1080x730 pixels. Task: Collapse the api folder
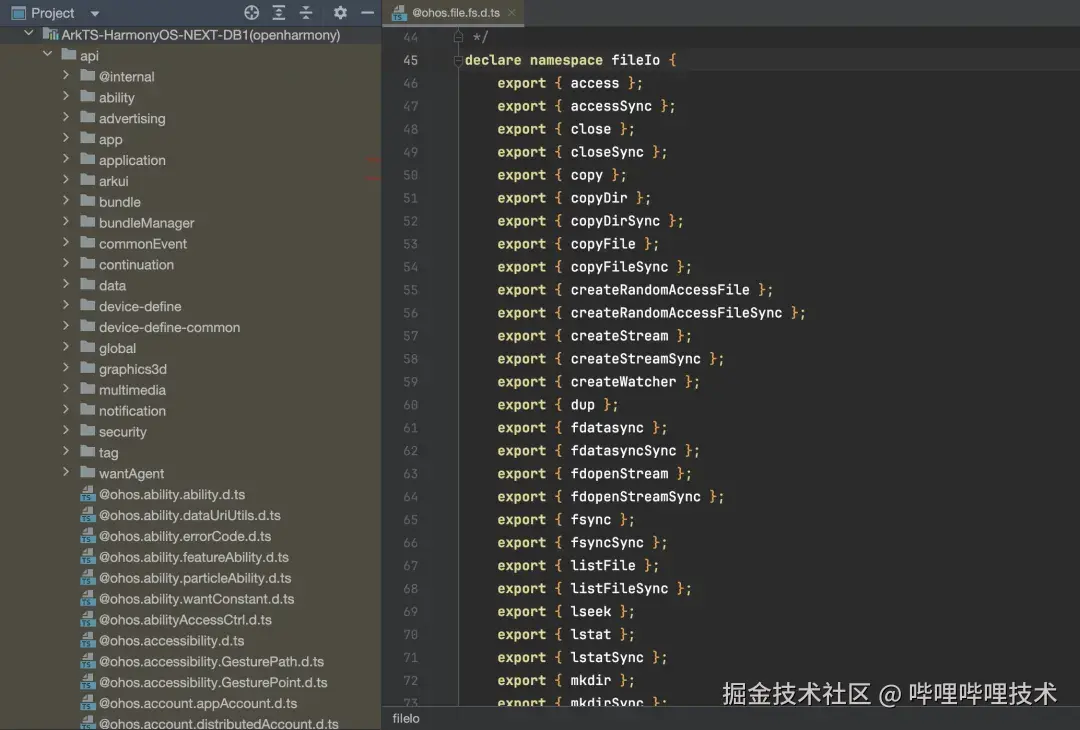point(48,54)
